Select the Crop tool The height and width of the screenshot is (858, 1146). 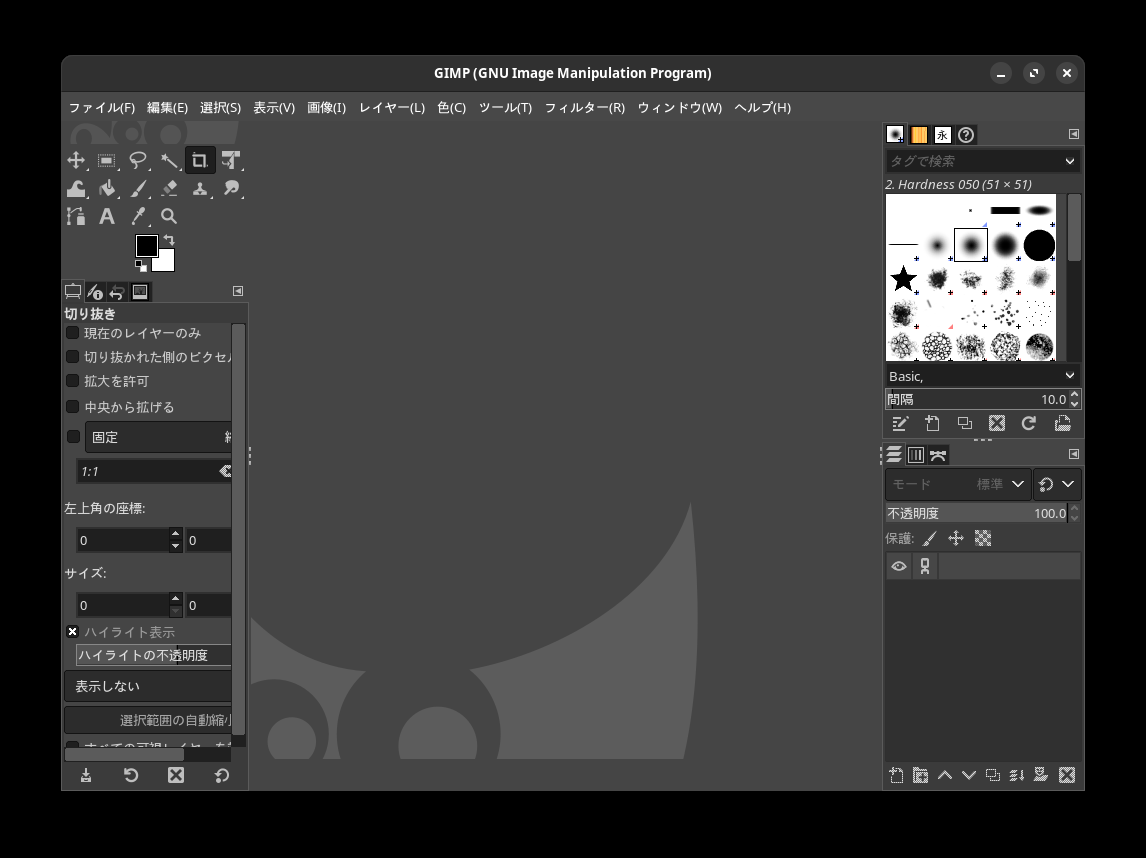(x=200, y=161)
